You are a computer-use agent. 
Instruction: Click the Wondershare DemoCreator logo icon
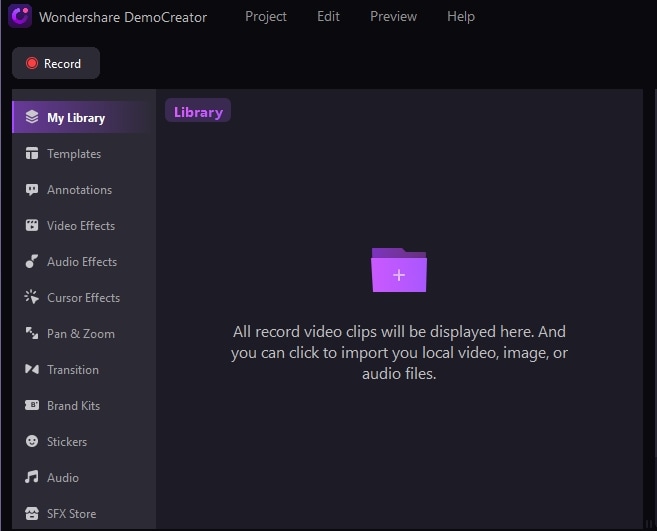coord(20,16)
